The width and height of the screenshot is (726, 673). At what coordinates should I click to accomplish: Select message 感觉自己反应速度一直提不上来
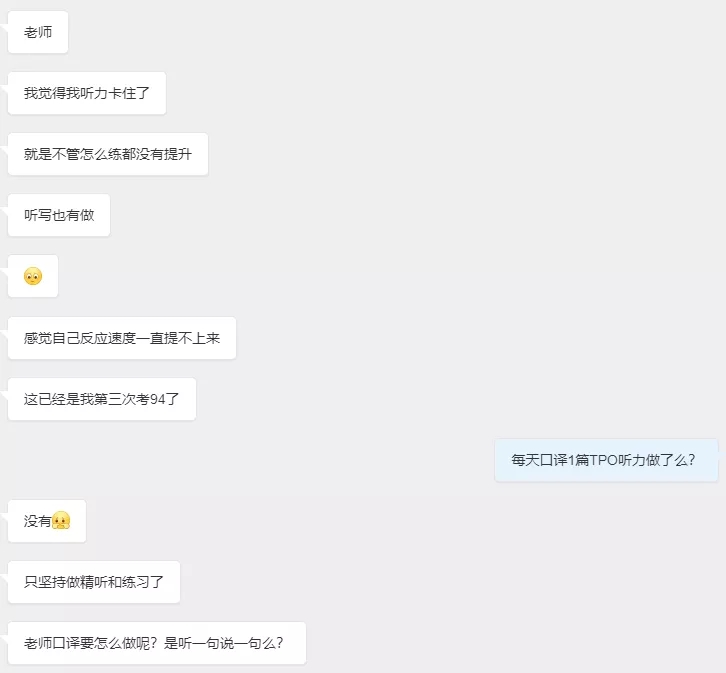pos(122,338)
